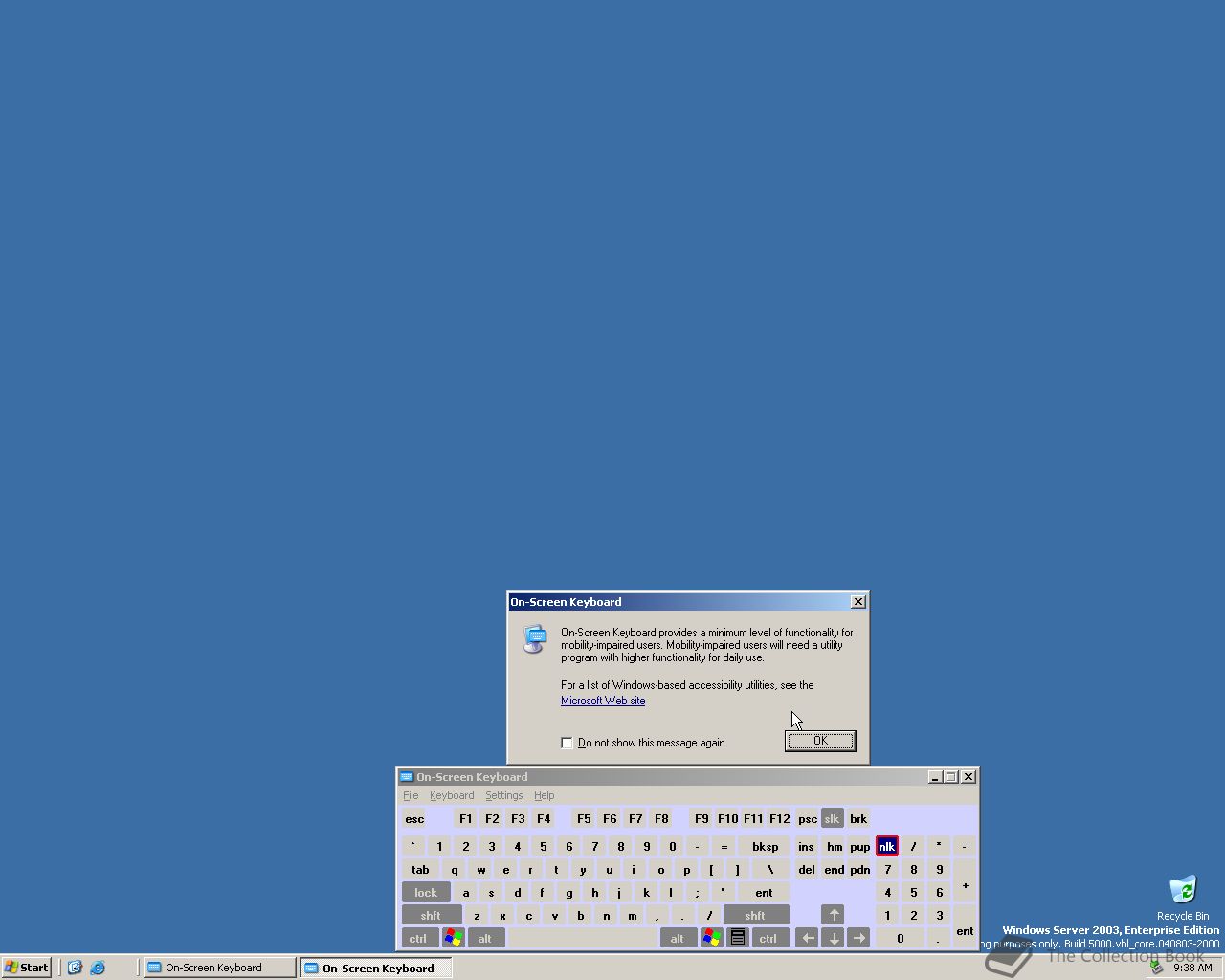Open the Start menu
The image size is (1225, 980).
(27, 968)
